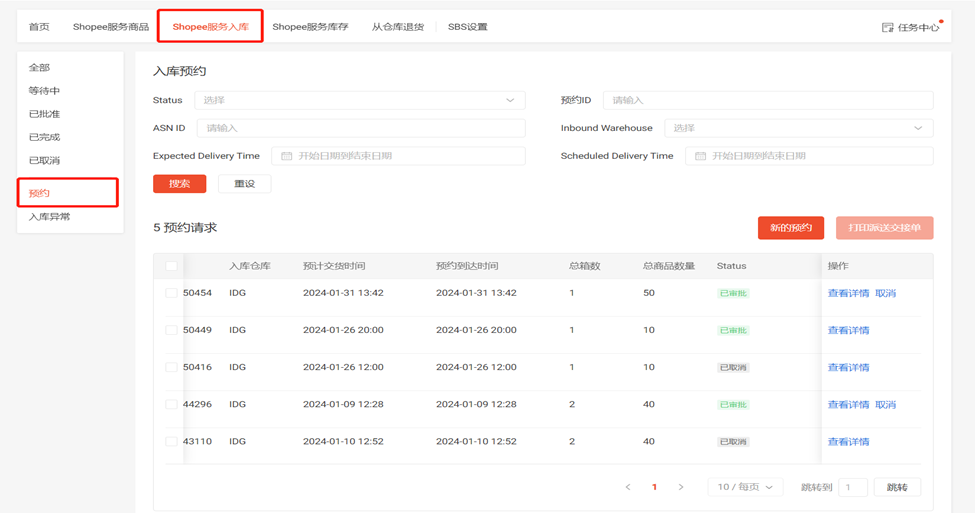Screen dimensions: 975x513
Task: Create a new booking with 新的预约
Action: point(790,228)
